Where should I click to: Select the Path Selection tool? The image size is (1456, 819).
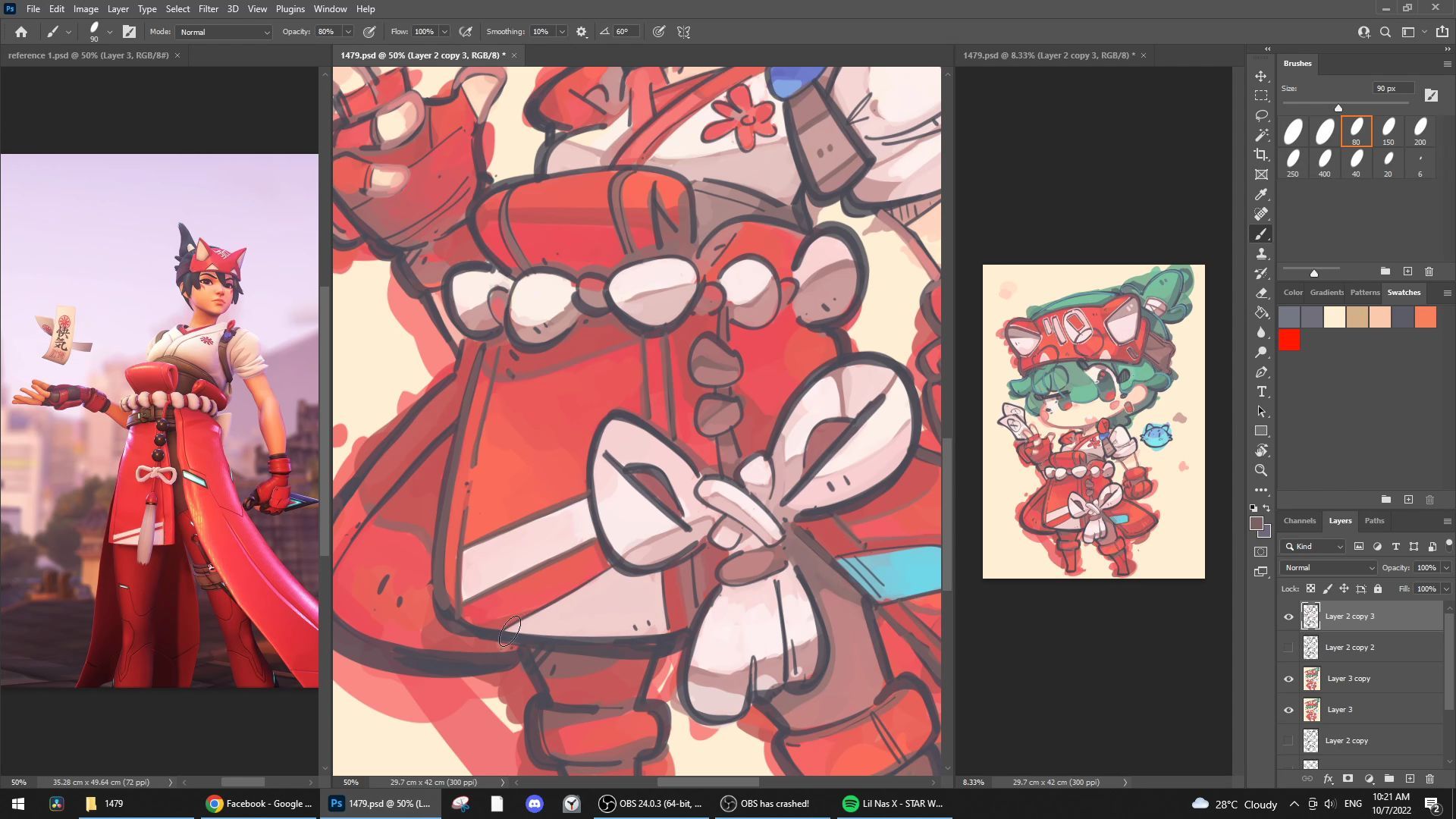tap(1261, 412)
